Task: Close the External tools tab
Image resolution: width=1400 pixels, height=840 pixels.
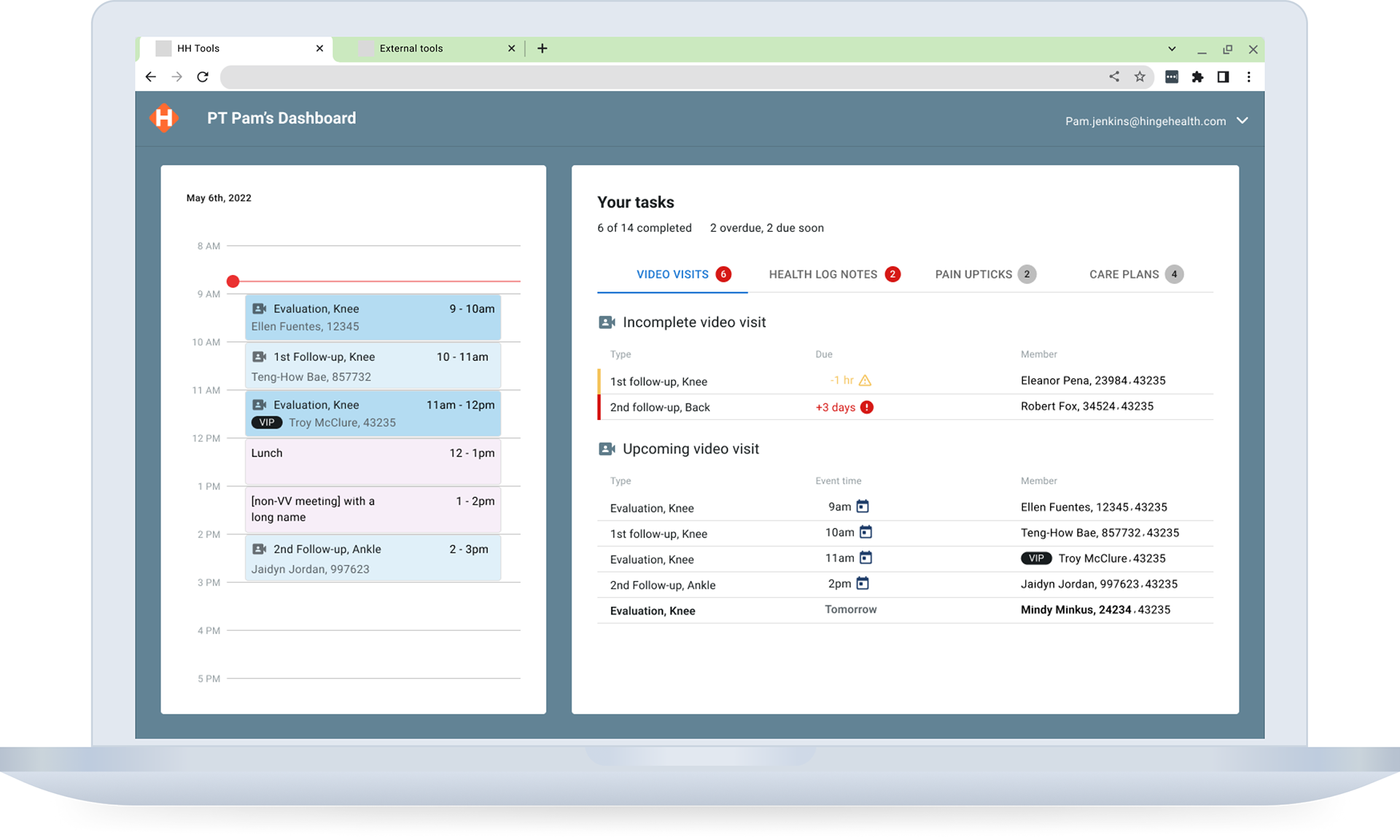Action: pyautogui.click(x=511, y=48)
